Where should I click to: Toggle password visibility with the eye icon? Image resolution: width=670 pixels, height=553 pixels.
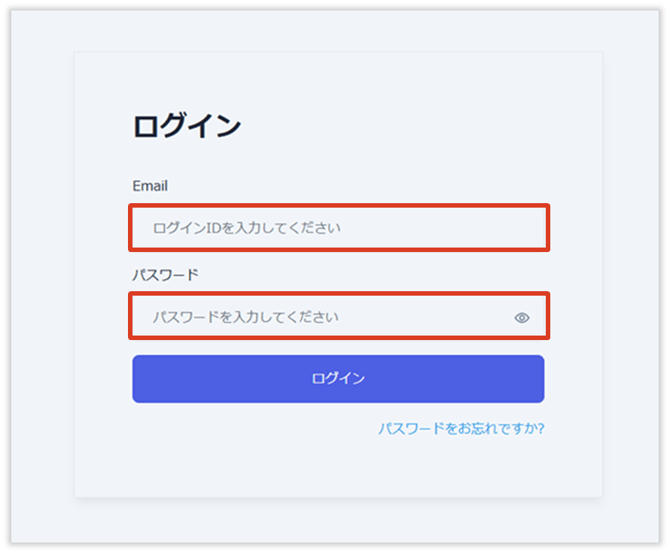pos(521,318)
